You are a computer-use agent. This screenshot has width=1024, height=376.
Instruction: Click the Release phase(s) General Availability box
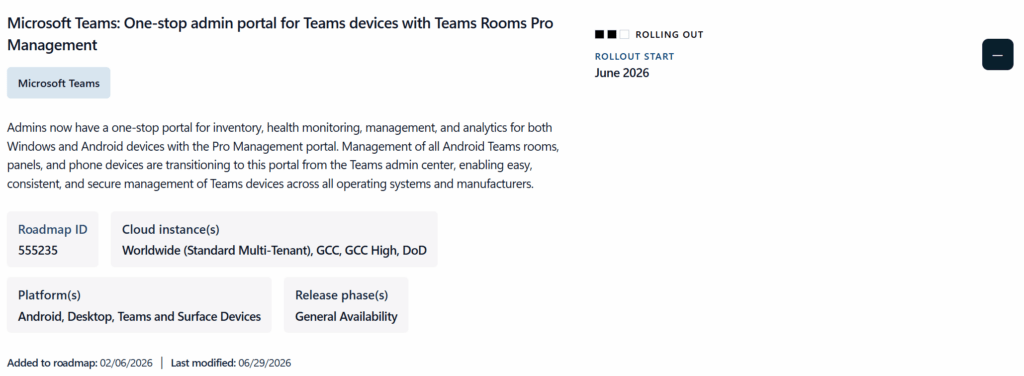coord(346,305)
